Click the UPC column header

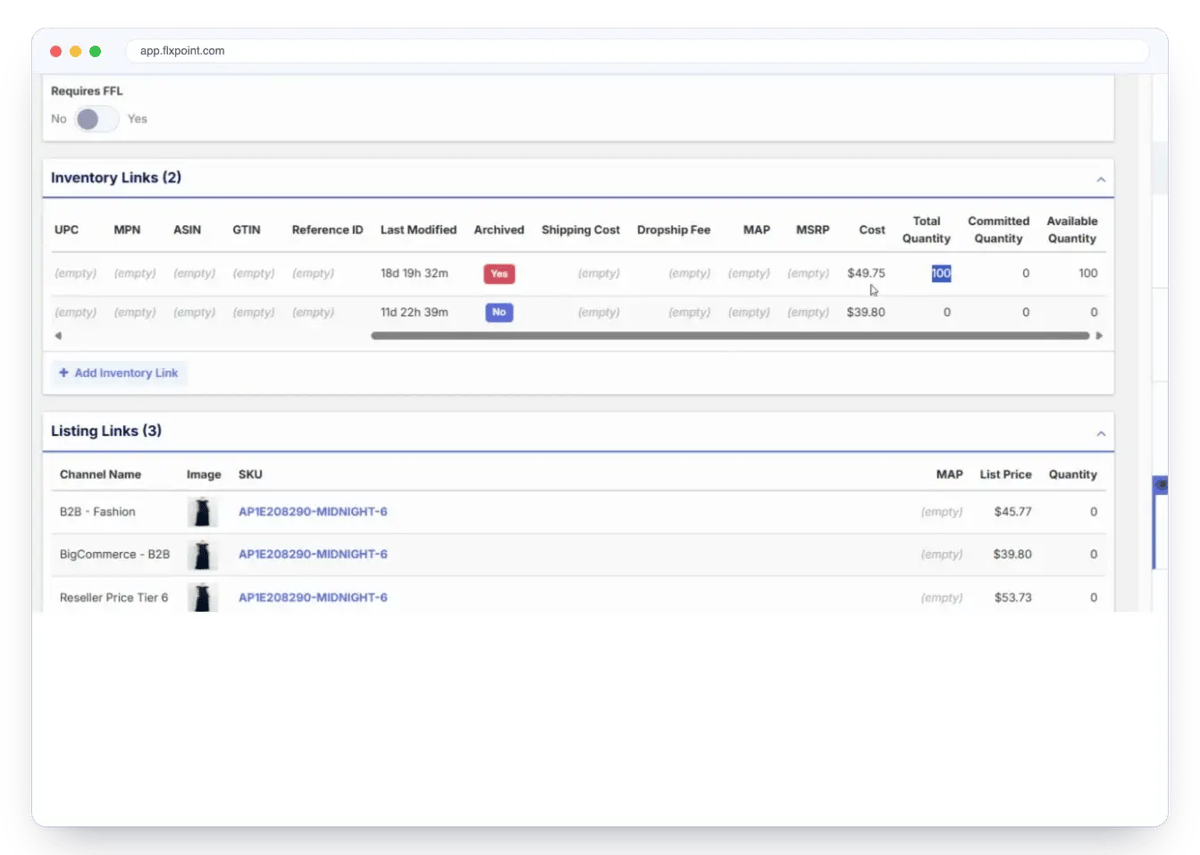66,230
